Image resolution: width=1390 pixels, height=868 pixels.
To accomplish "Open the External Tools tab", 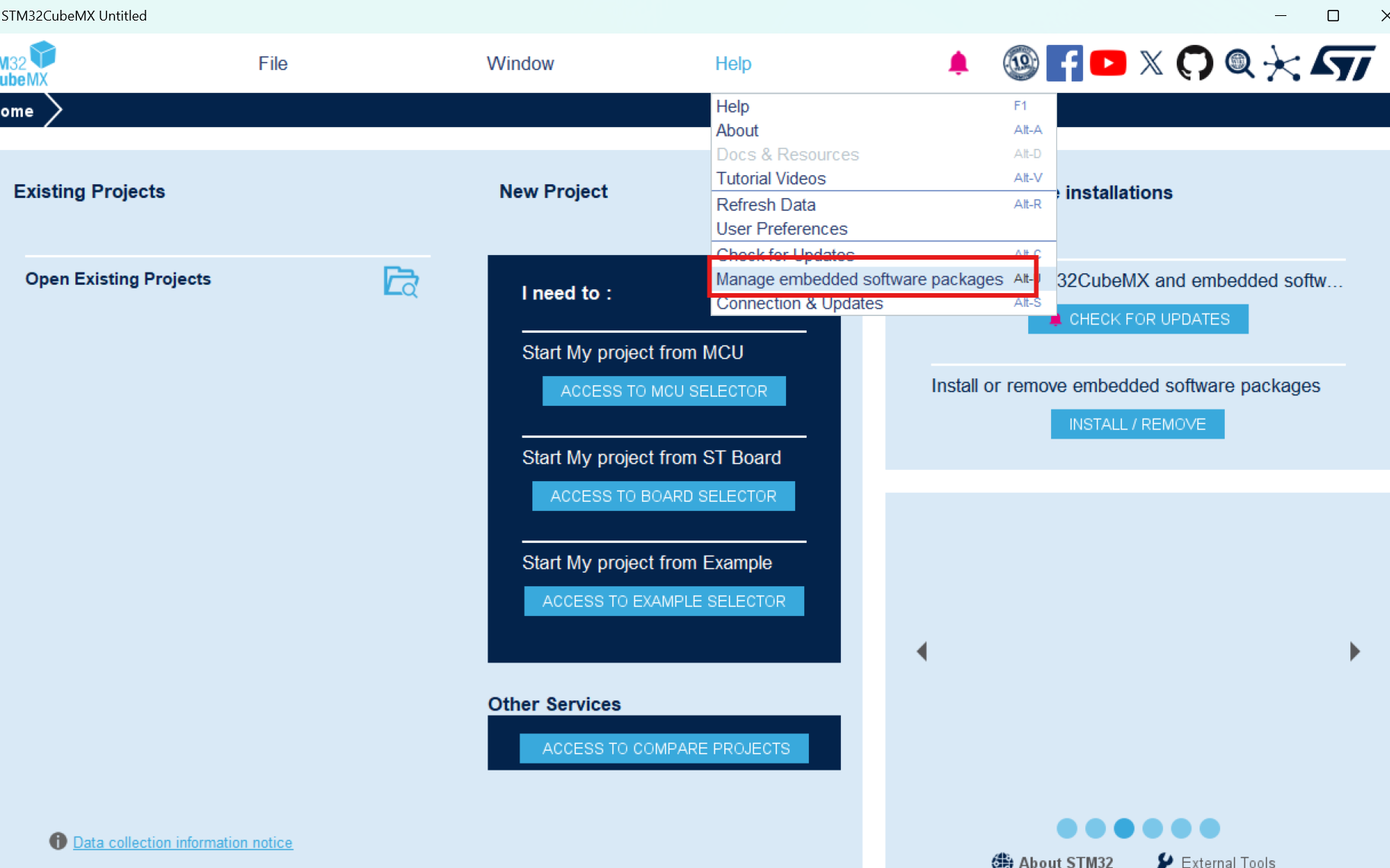I will (x=1228, y=861).
